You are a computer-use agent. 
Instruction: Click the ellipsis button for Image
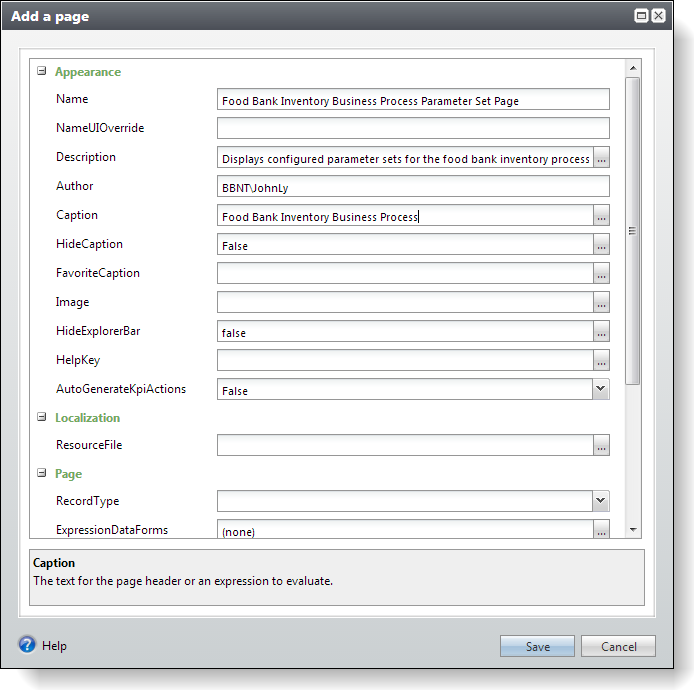[601, 302]
